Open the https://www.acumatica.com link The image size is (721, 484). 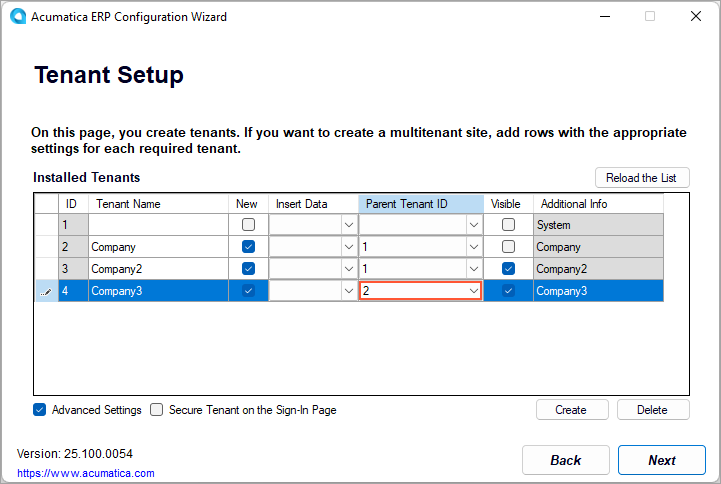[86, 473]
